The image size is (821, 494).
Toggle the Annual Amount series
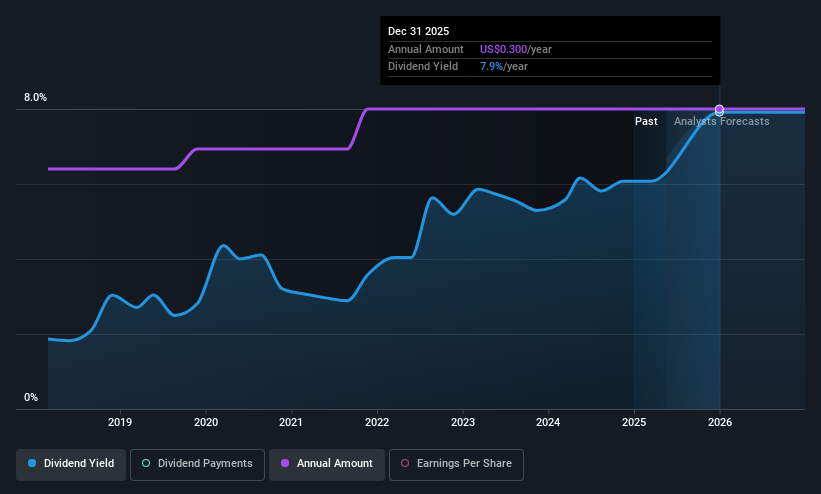327,465
